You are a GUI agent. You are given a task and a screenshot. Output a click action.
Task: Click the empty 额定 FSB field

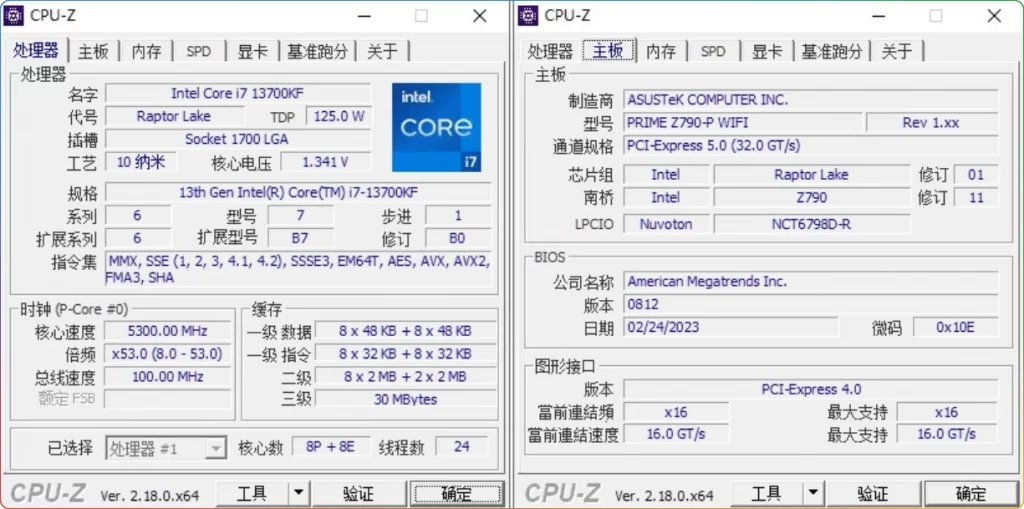(x=168, y=399)
